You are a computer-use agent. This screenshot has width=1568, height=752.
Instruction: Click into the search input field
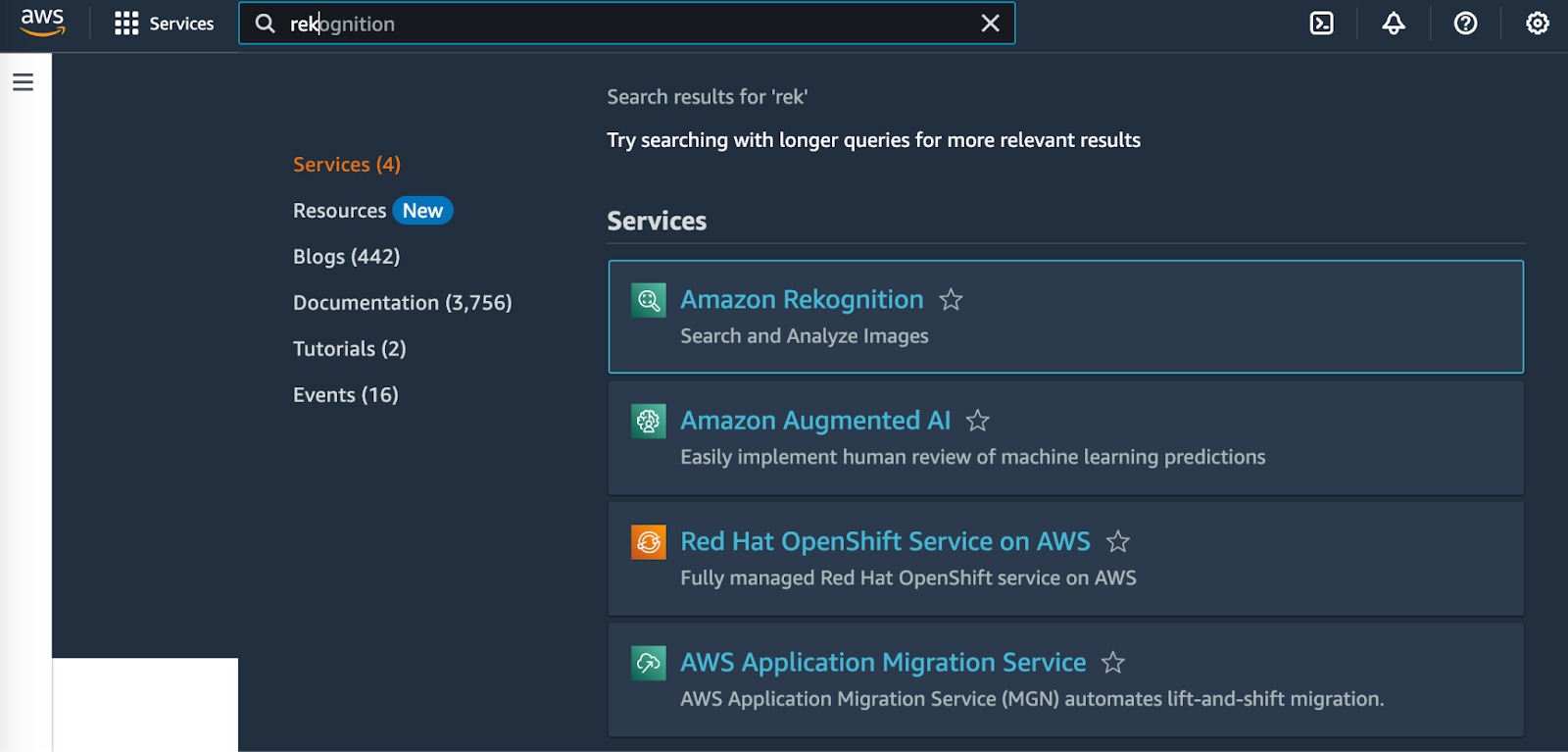coord(627,24)
